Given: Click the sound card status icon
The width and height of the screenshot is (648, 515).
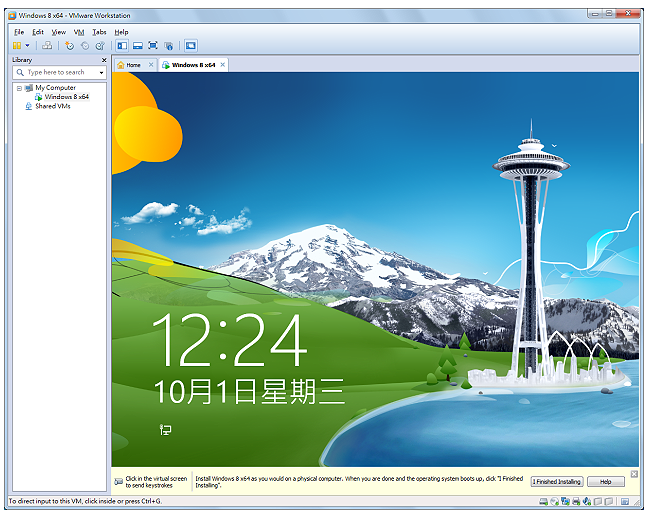Looking at the screenshot, I should tap(587, 502).
